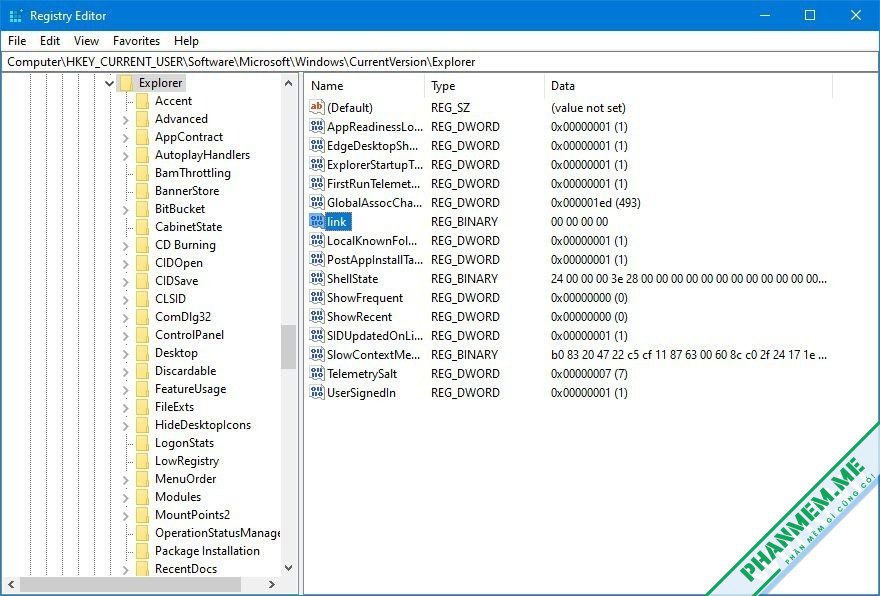Viewport: 880px width, 596px height.
Task: Click the TelemetrySalt value icon
Action: click(x=317, y=373)
